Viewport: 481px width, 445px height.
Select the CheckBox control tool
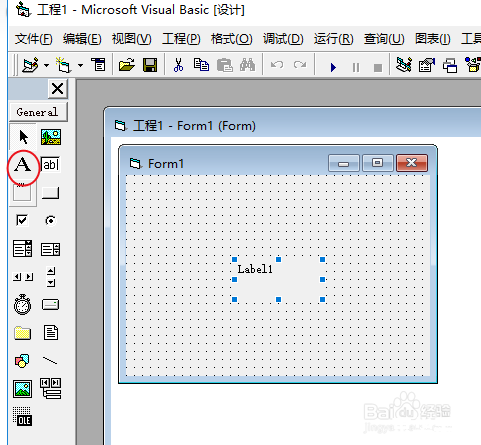[x=22, y=220]
